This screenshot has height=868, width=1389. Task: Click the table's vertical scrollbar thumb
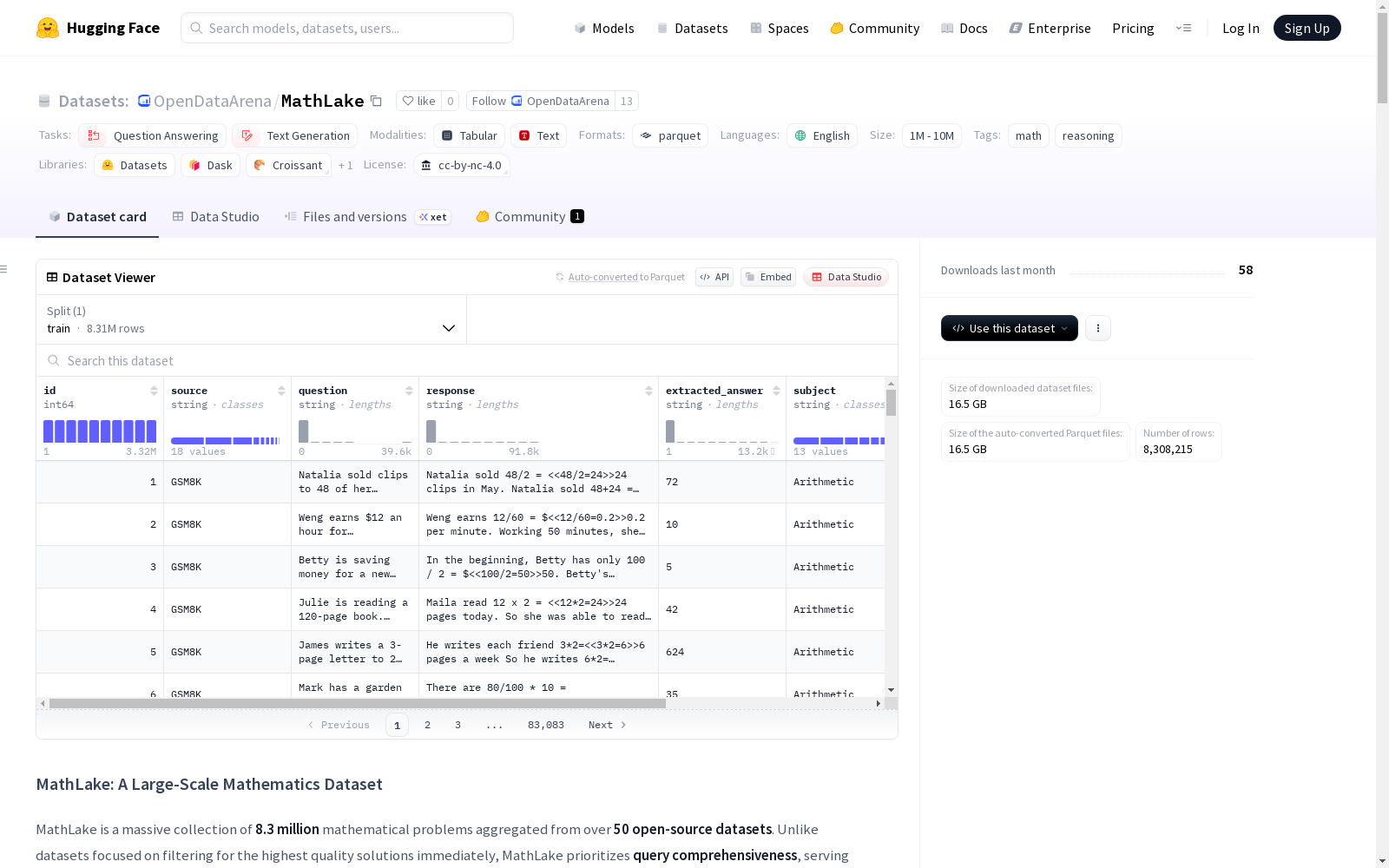tap(891, 403)
